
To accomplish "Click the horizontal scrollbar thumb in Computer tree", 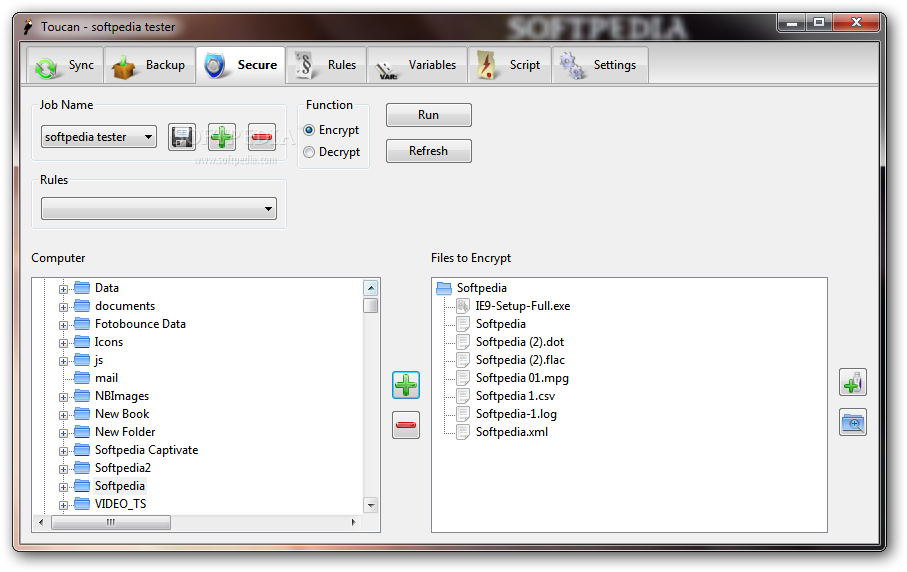I will click(x=111, y=522).
